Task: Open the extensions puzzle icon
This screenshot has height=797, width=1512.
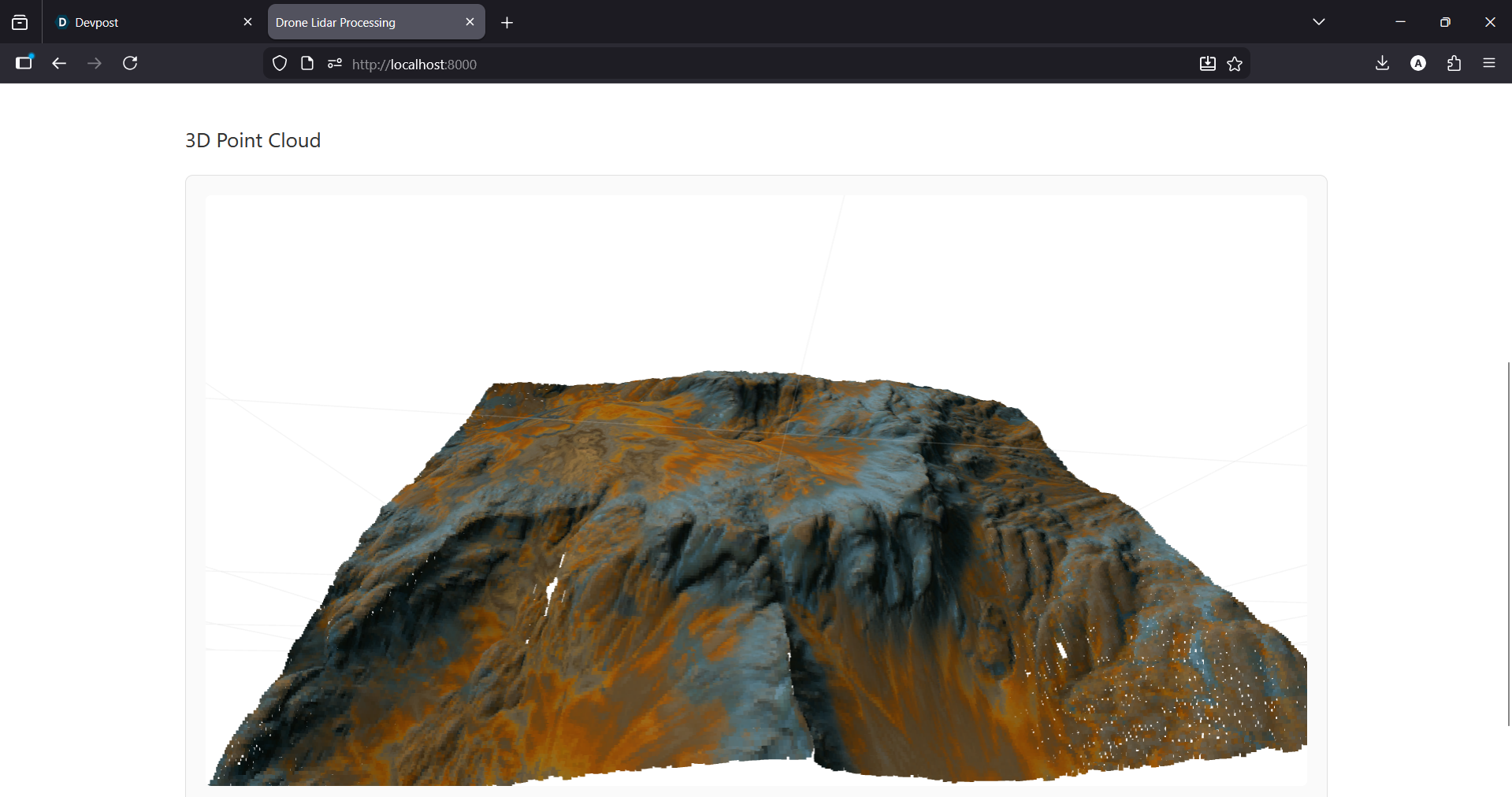Action: [1454, 63]
